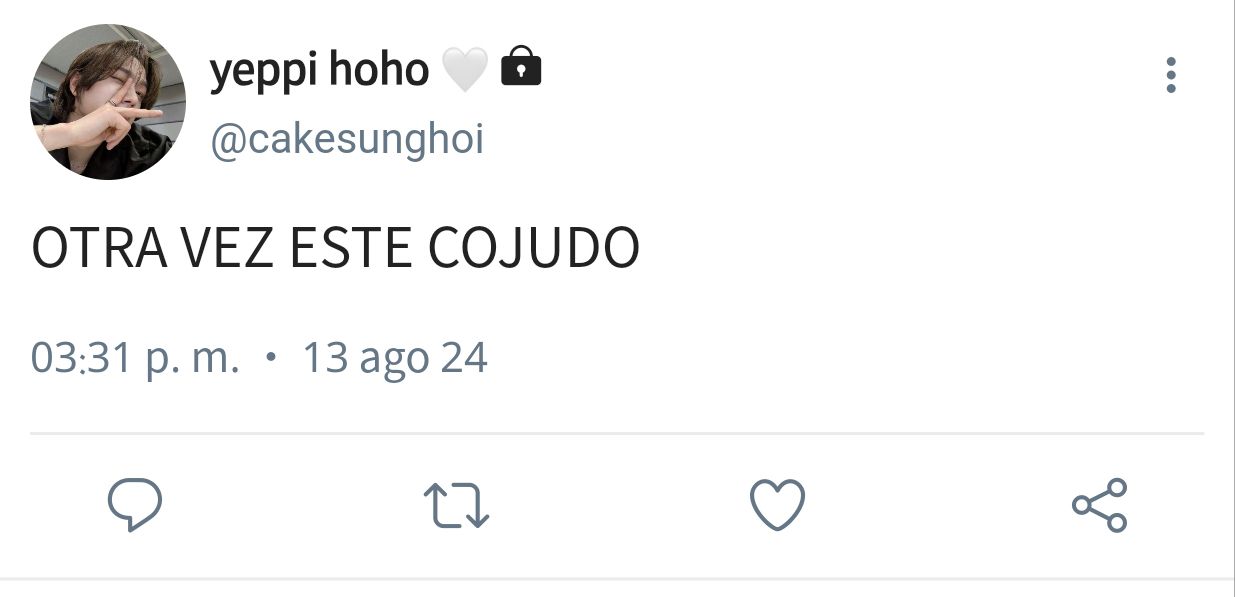
Task: Retweet this post using the arrows icon
Action: (x=456, y=505)
